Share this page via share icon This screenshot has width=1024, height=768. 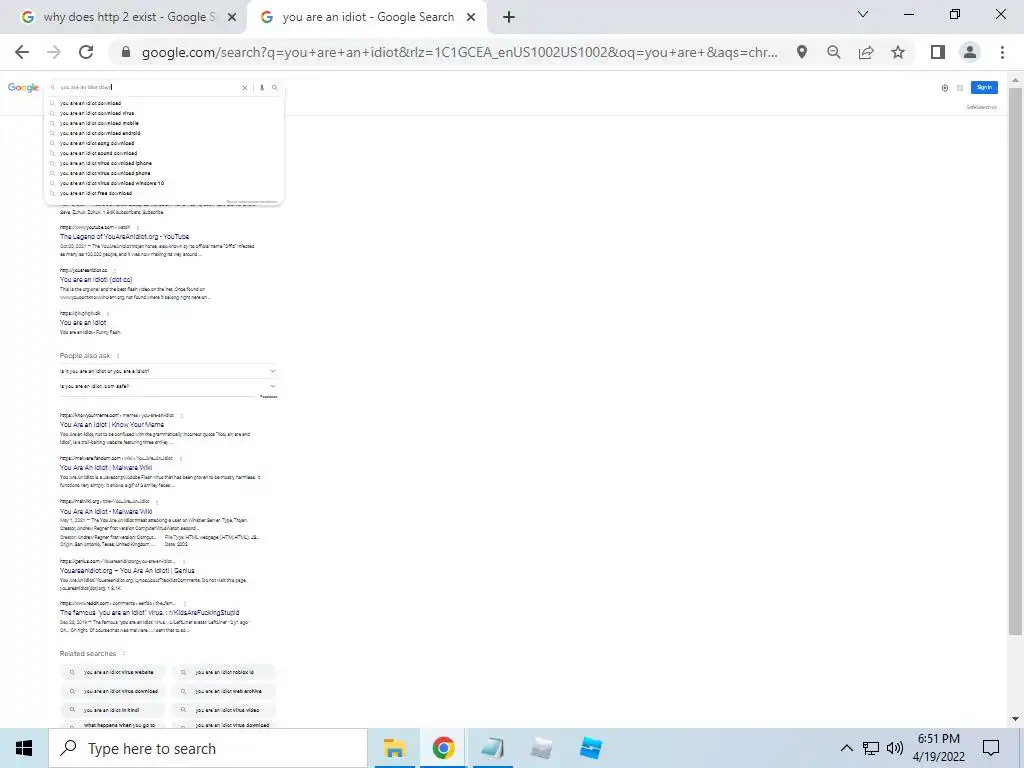866,52
